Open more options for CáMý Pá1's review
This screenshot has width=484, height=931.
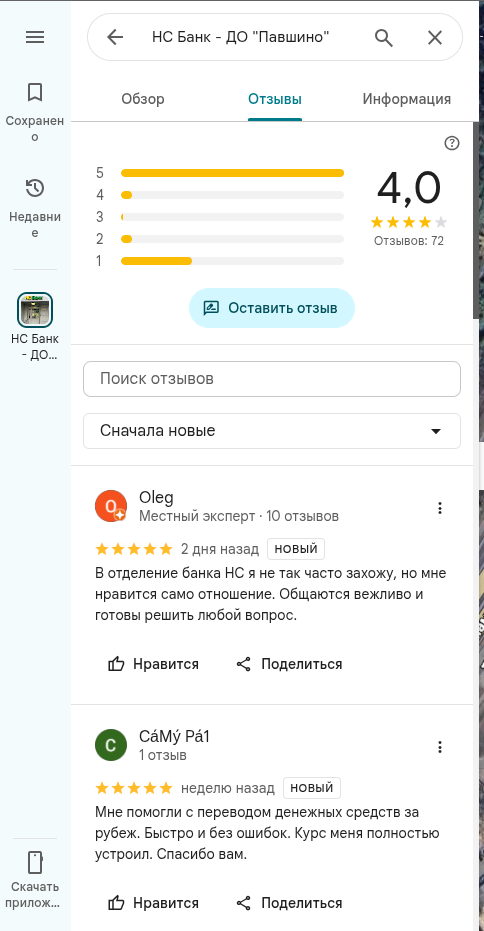click(439, 746)
